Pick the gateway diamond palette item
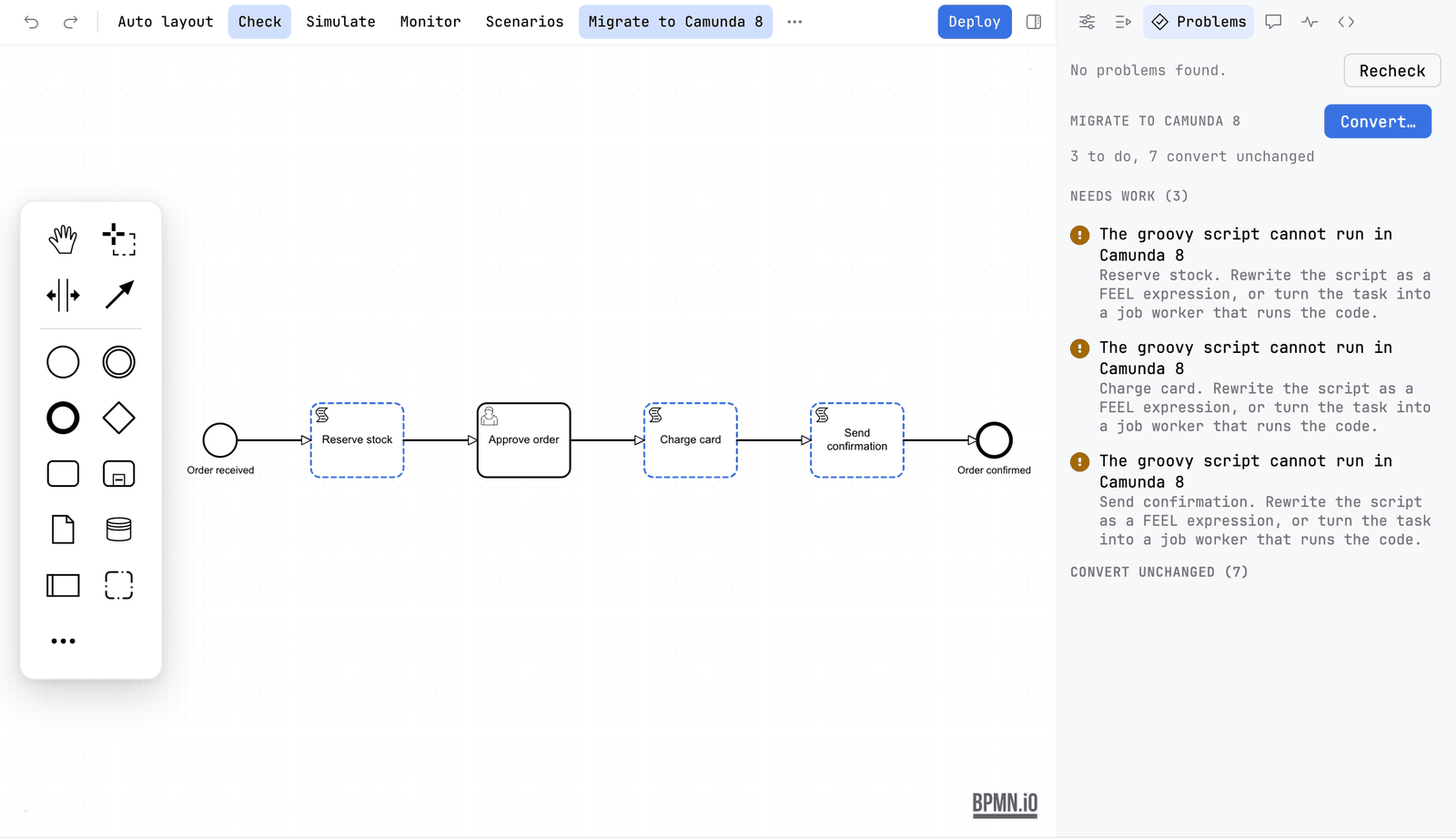The image size is (1456, 838). tap(119, 419)
